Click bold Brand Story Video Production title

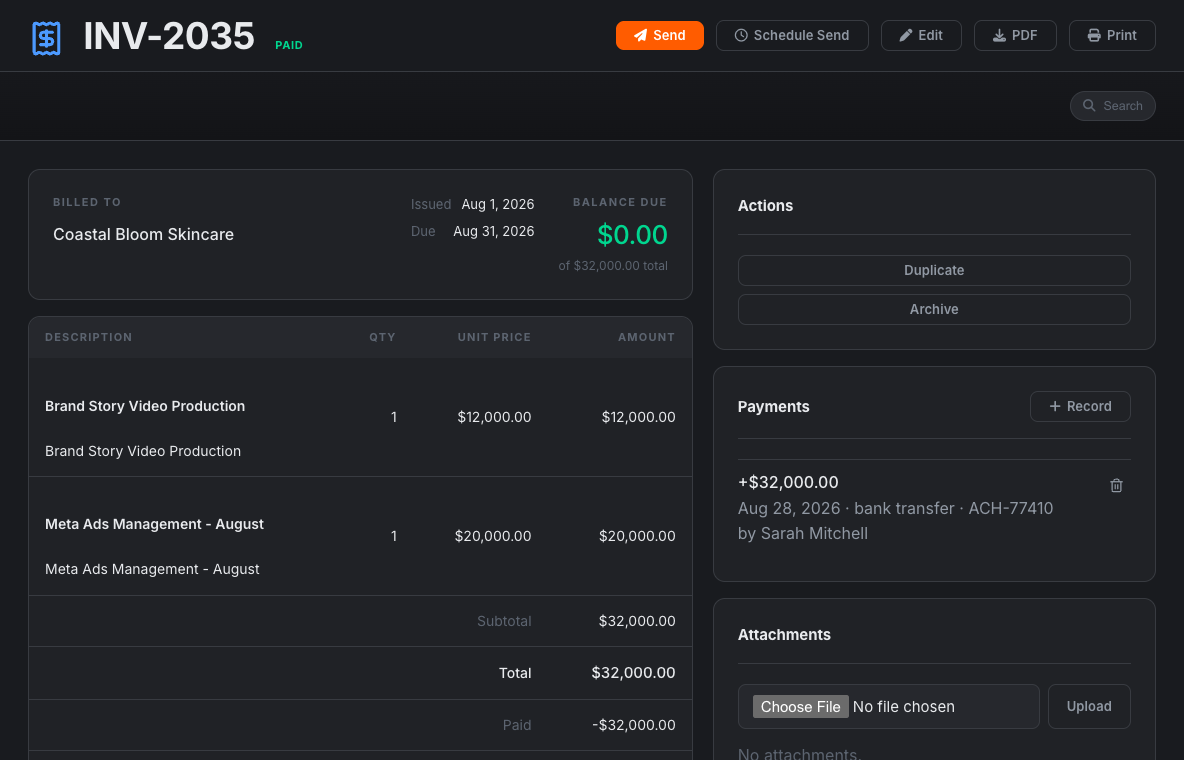coord(145,406)
